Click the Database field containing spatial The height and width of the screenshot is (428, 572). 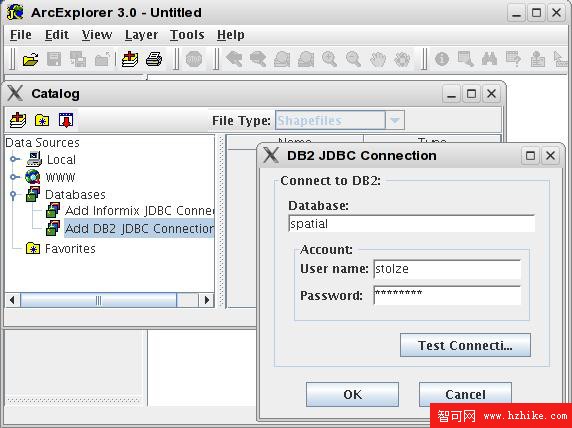coord(411,223)
